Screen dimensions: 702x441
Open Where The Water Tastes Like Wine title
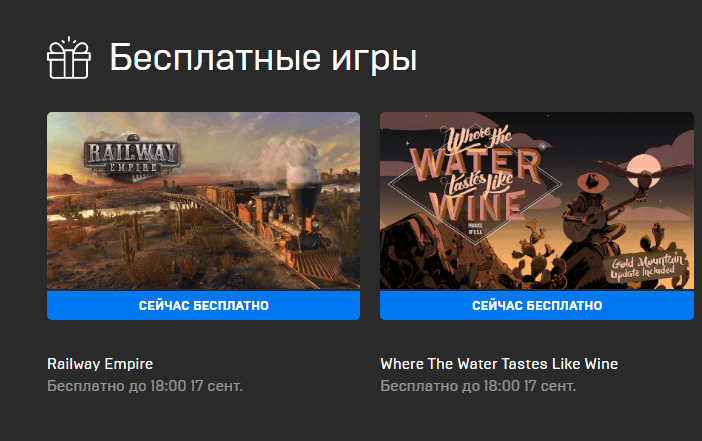pos(499,364)
